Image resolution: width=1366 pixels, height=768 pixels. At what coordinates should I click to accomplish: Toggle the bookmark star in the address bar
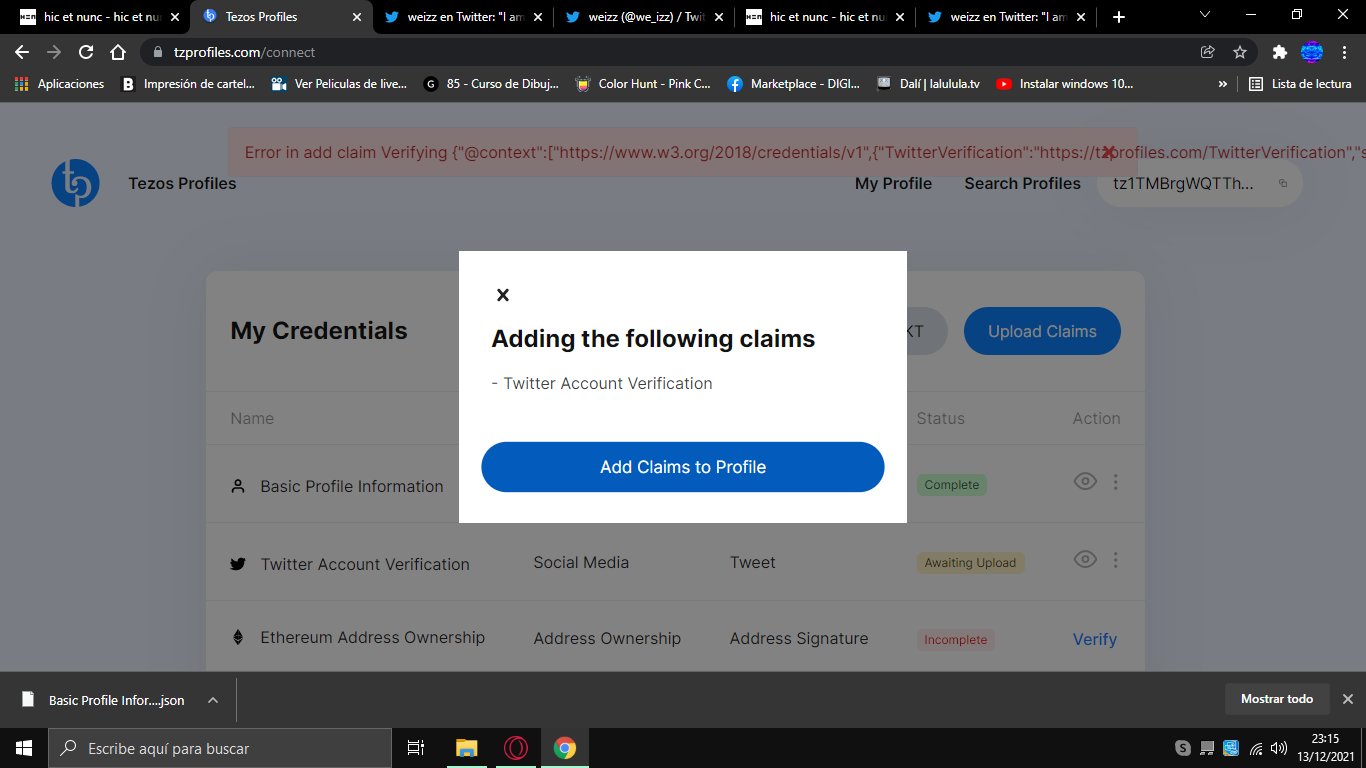tap(1239, 52)
